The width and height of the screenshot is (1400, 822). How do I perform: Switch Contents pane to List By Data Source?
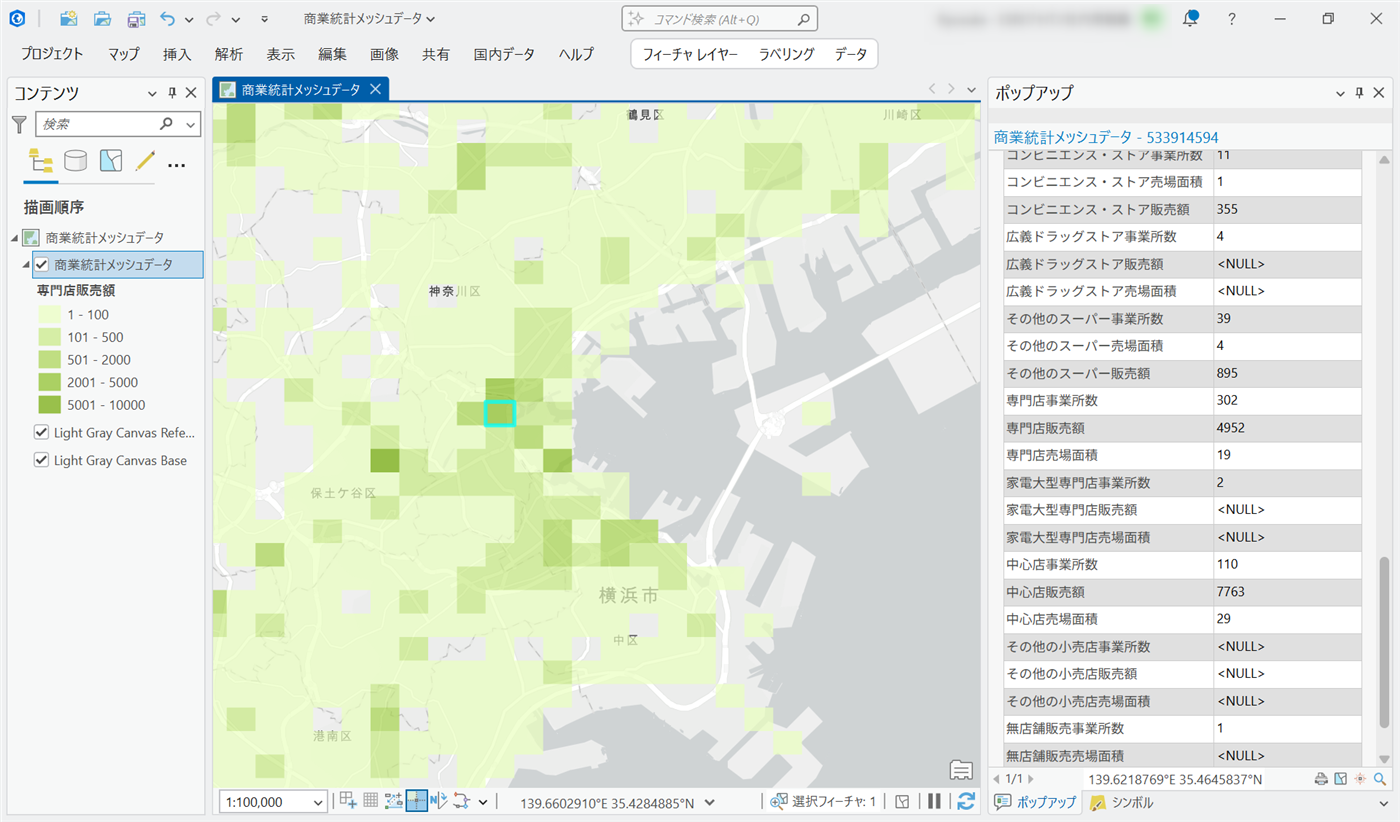[x=76, y=161]
